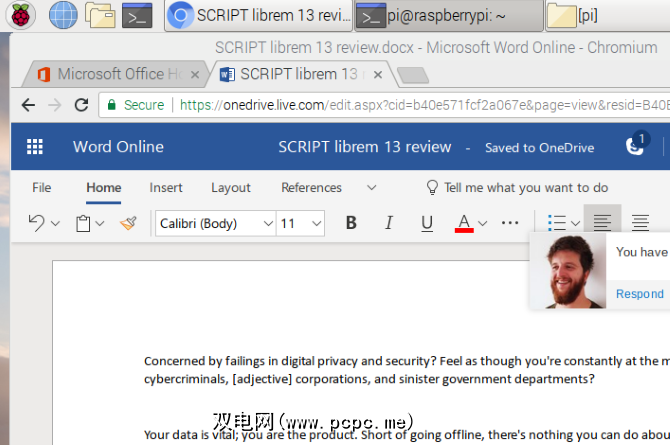This screenshot has width=670, height=445.
Task: Close the SCRIPT librem 13 tab
Action: pos(378,75)
